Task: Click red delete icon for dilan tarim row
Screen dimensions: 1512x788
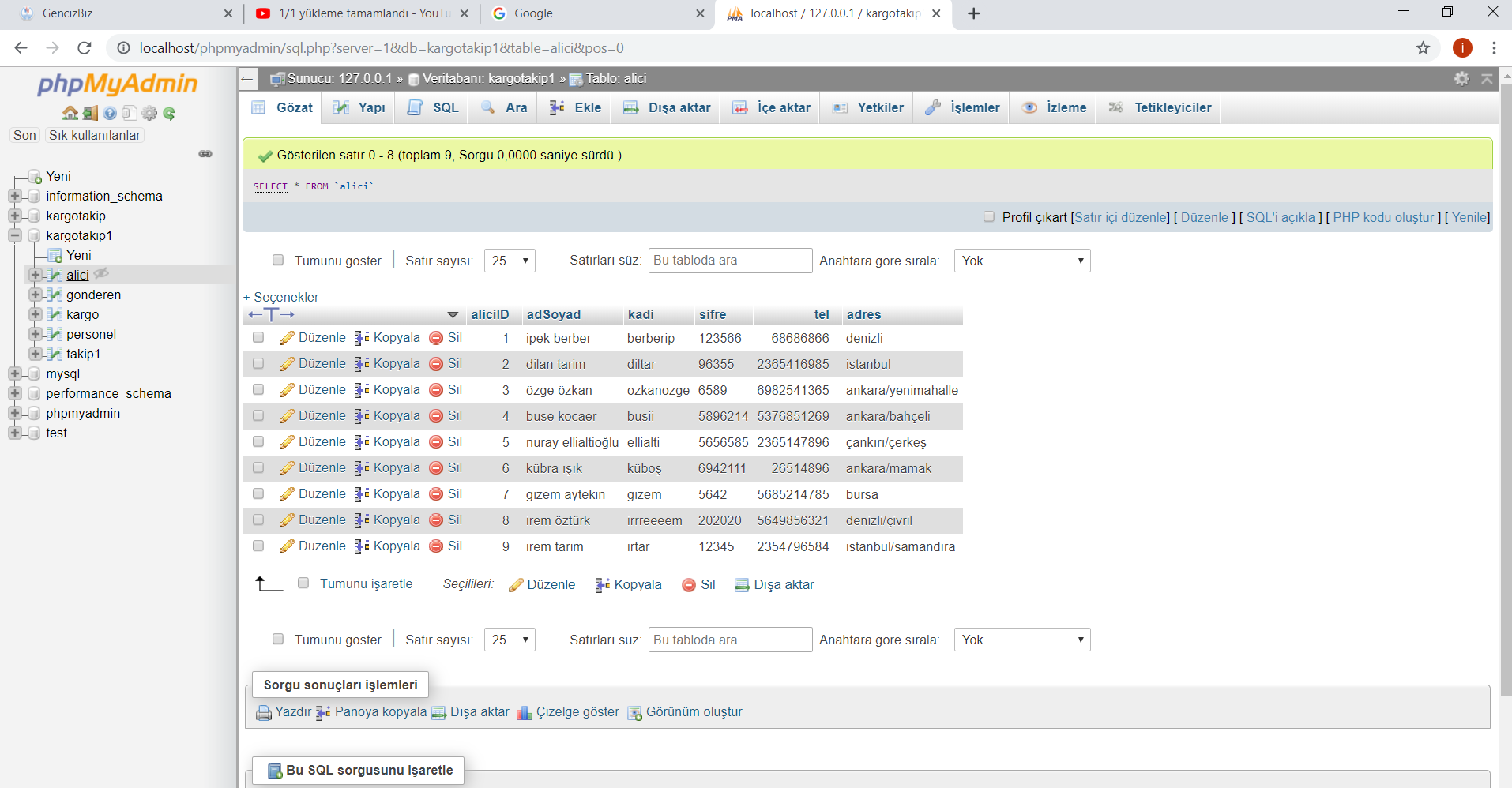Action: pos(436,364)
